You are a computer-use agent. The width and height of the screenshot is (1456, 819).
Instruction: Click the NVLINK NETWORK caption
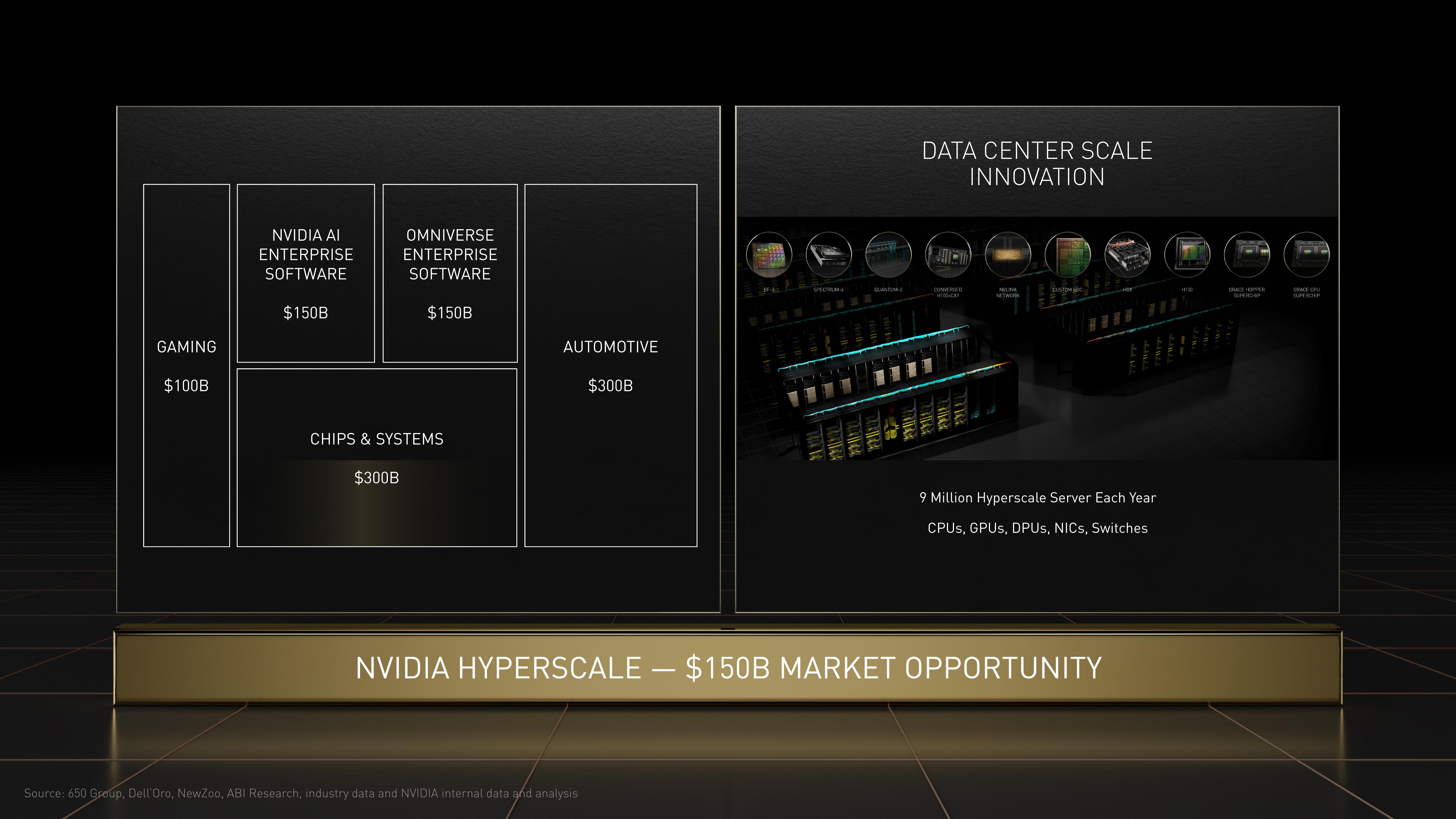(1008, 293)
